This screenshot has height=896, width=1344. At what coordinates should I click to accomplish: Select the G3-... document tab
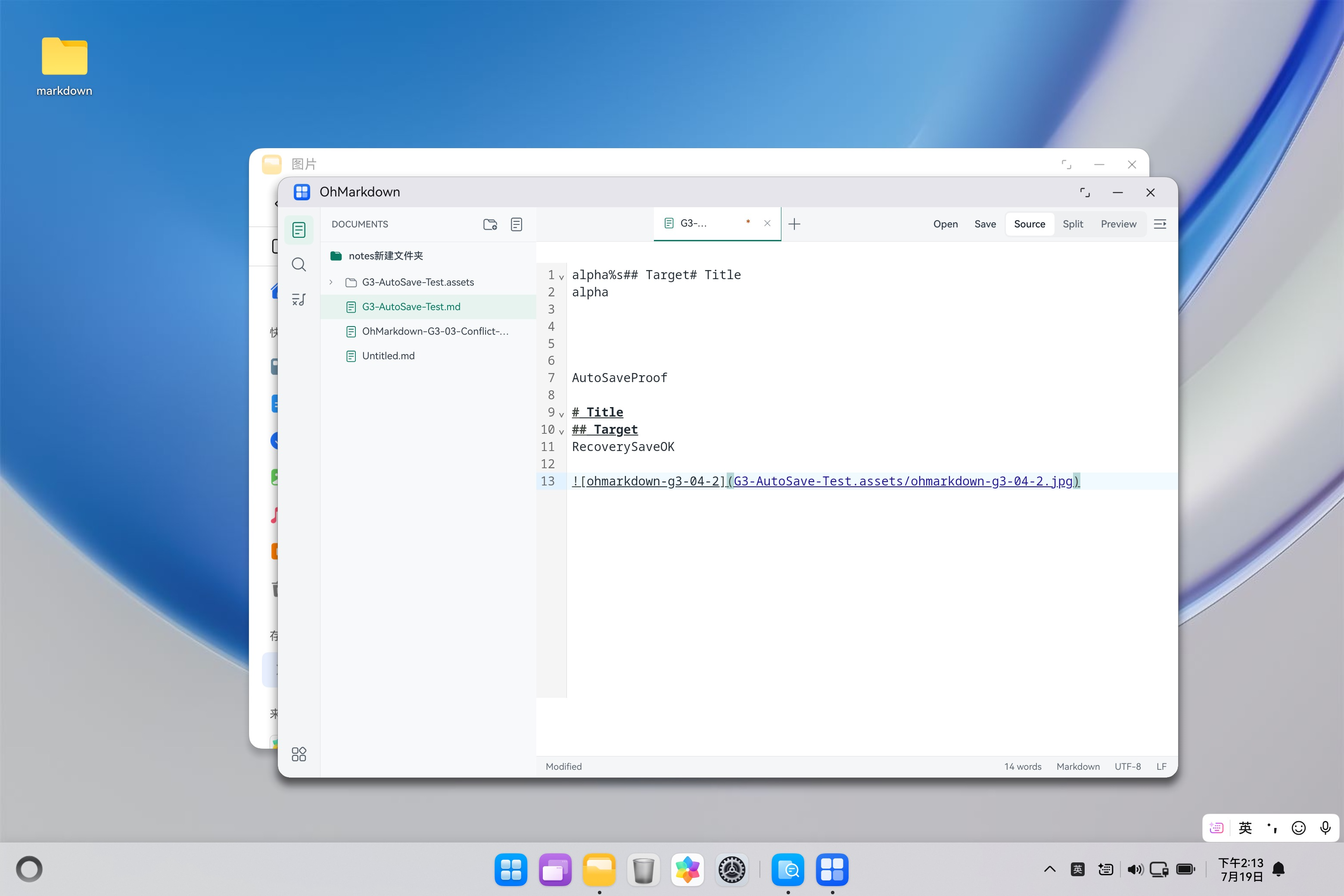pos(717,224)
